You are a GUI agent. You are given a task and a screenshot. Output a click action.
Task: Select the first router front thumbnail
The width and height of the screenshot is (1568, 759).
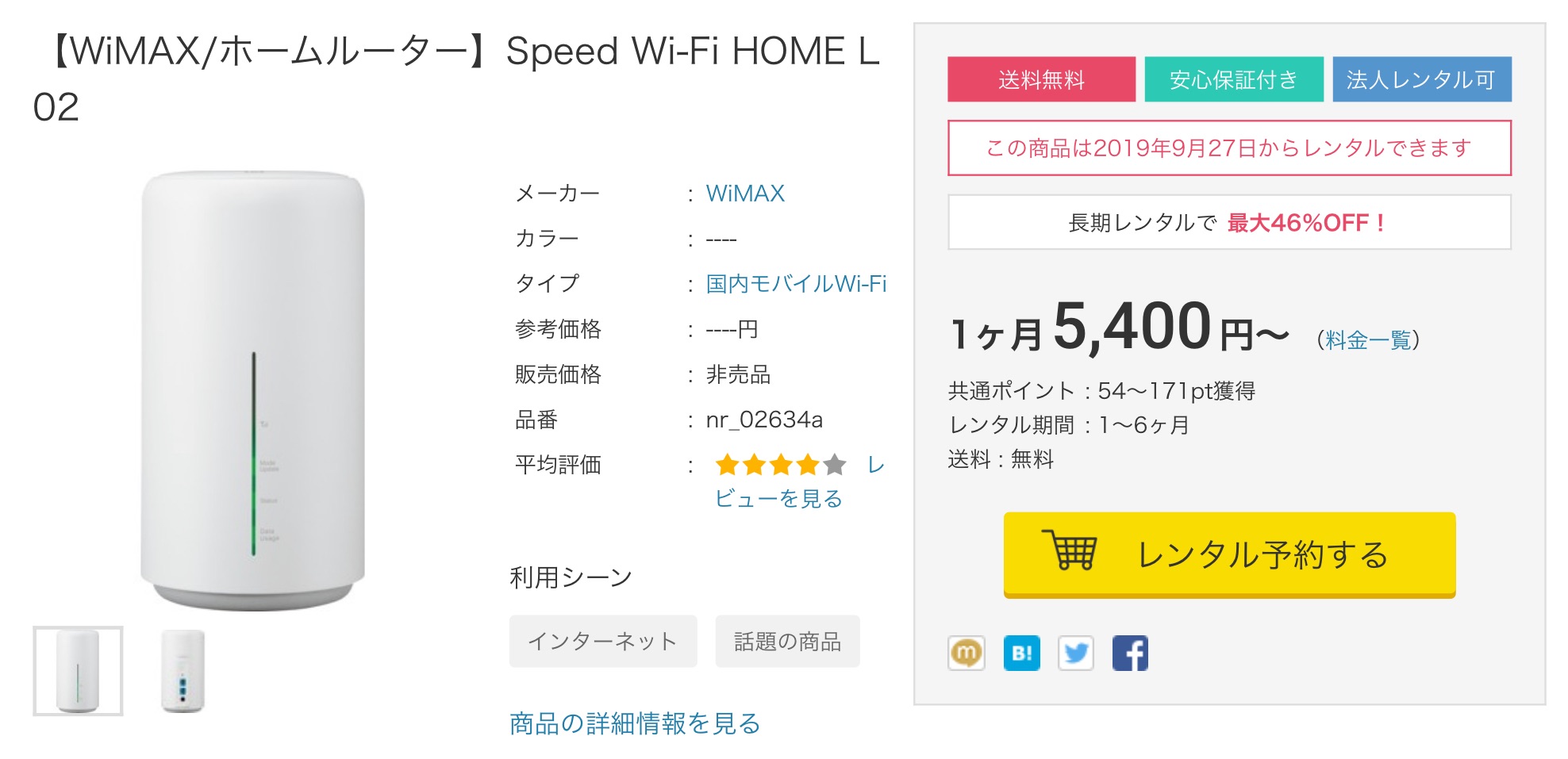[x=78, y=671]
